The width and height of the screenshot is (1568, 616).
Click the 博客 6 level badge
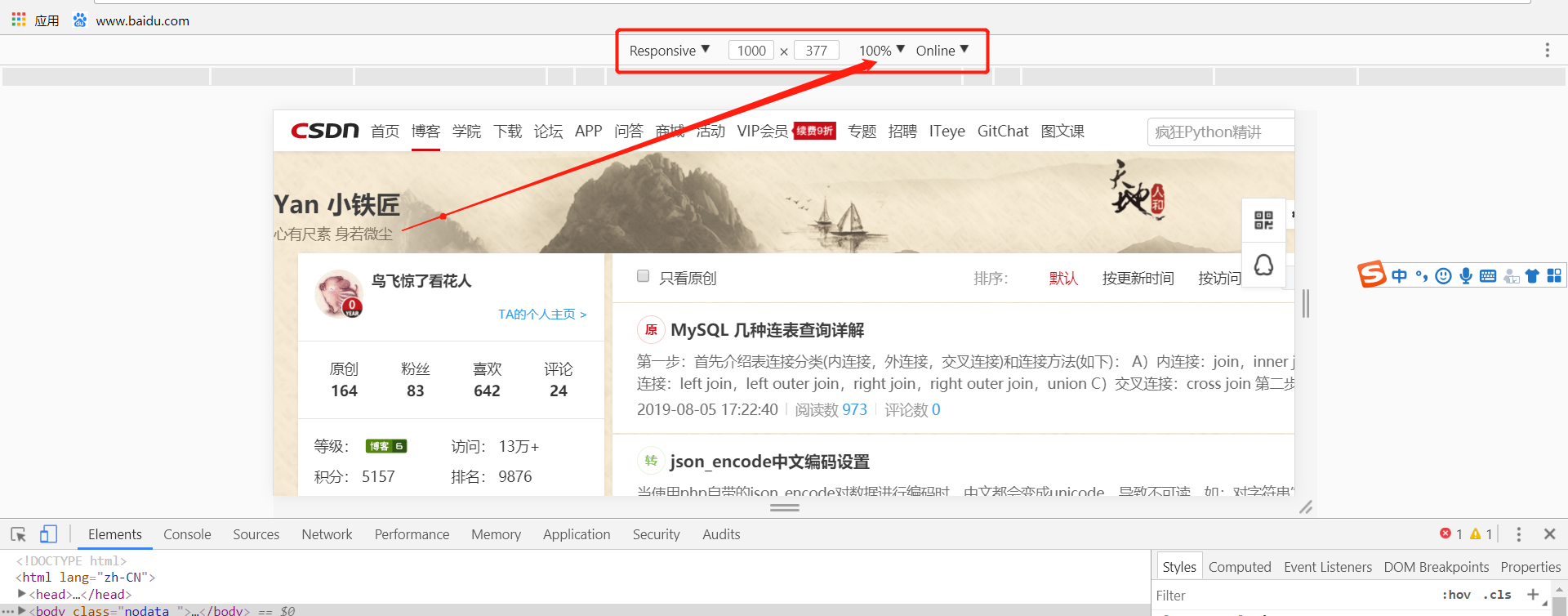point(386,446)
